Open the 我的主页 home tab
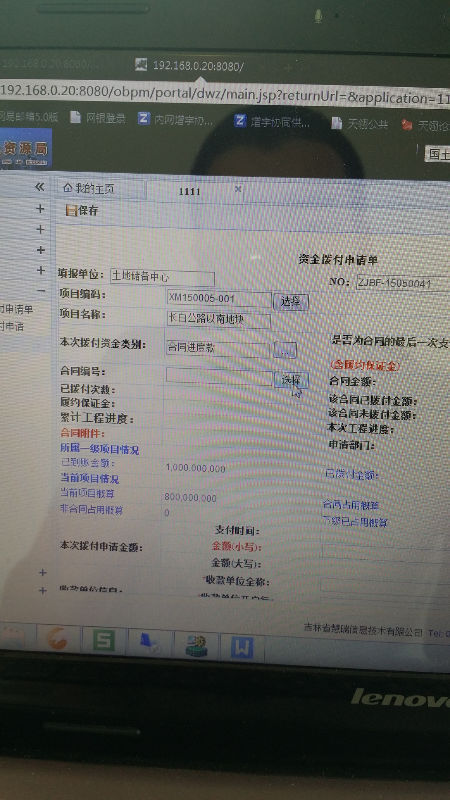The height and width of the screenshot is (800, 450). click(89, 189)
